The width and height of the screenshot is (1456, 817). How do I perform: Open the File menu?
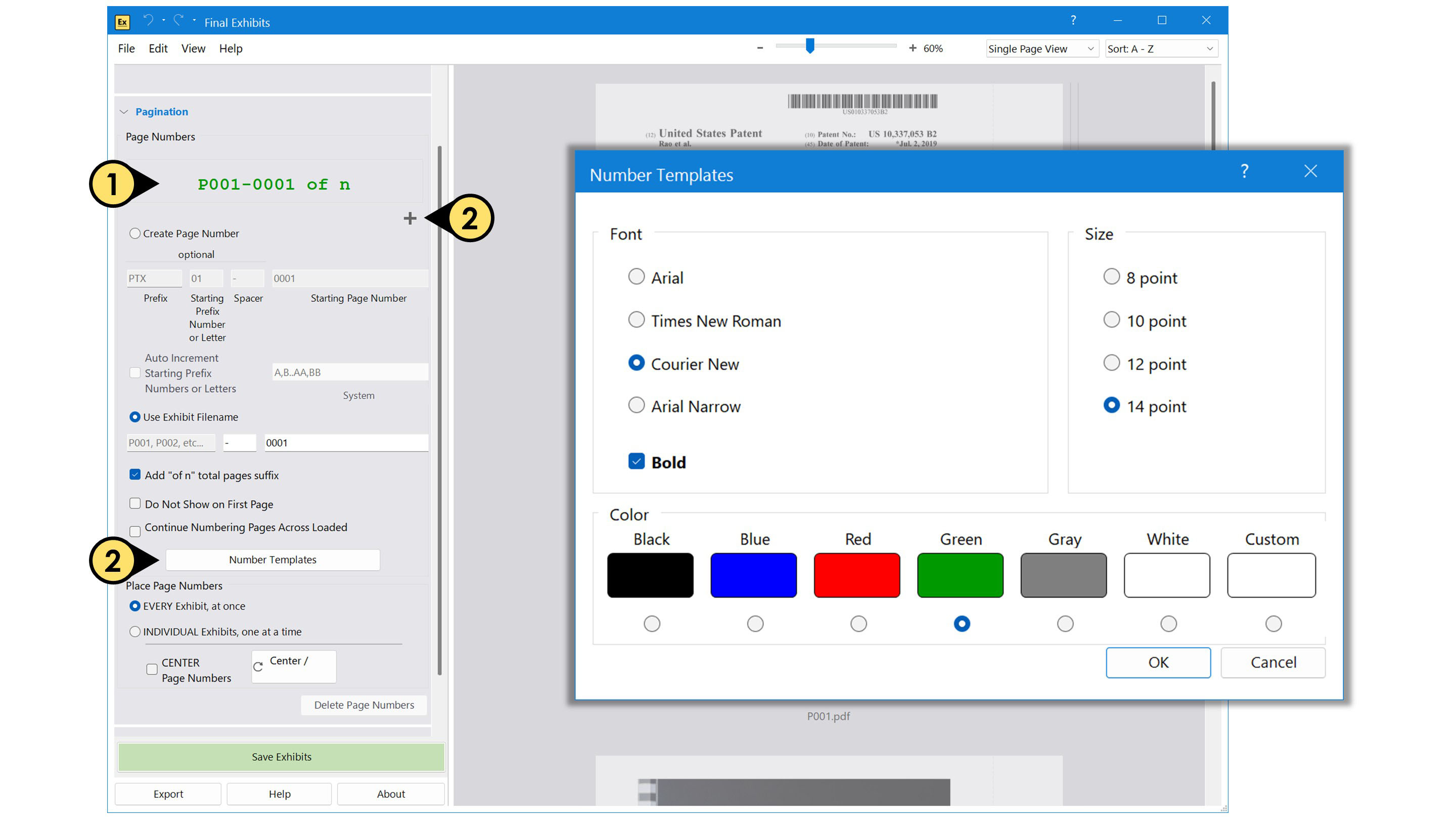pos(126,49)
